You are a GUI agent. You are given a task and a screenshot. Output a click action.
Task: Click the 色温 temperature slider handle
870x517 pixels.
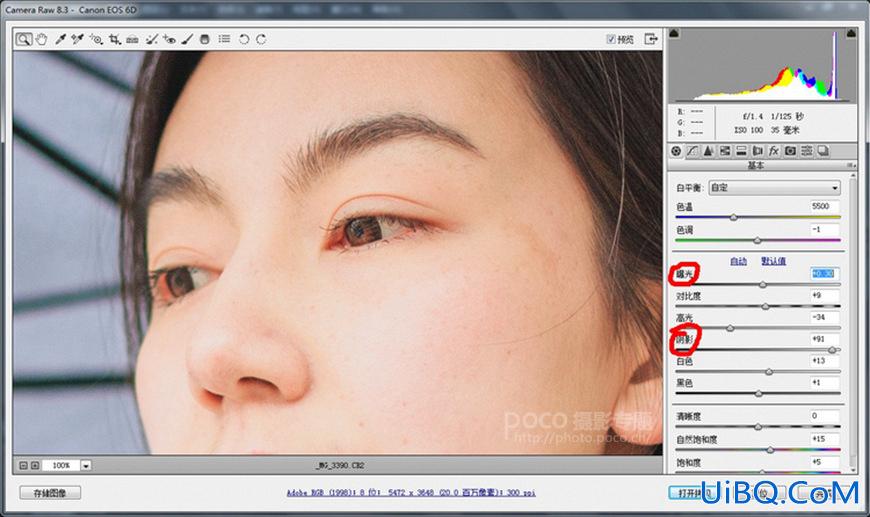[x=734, y=218]
